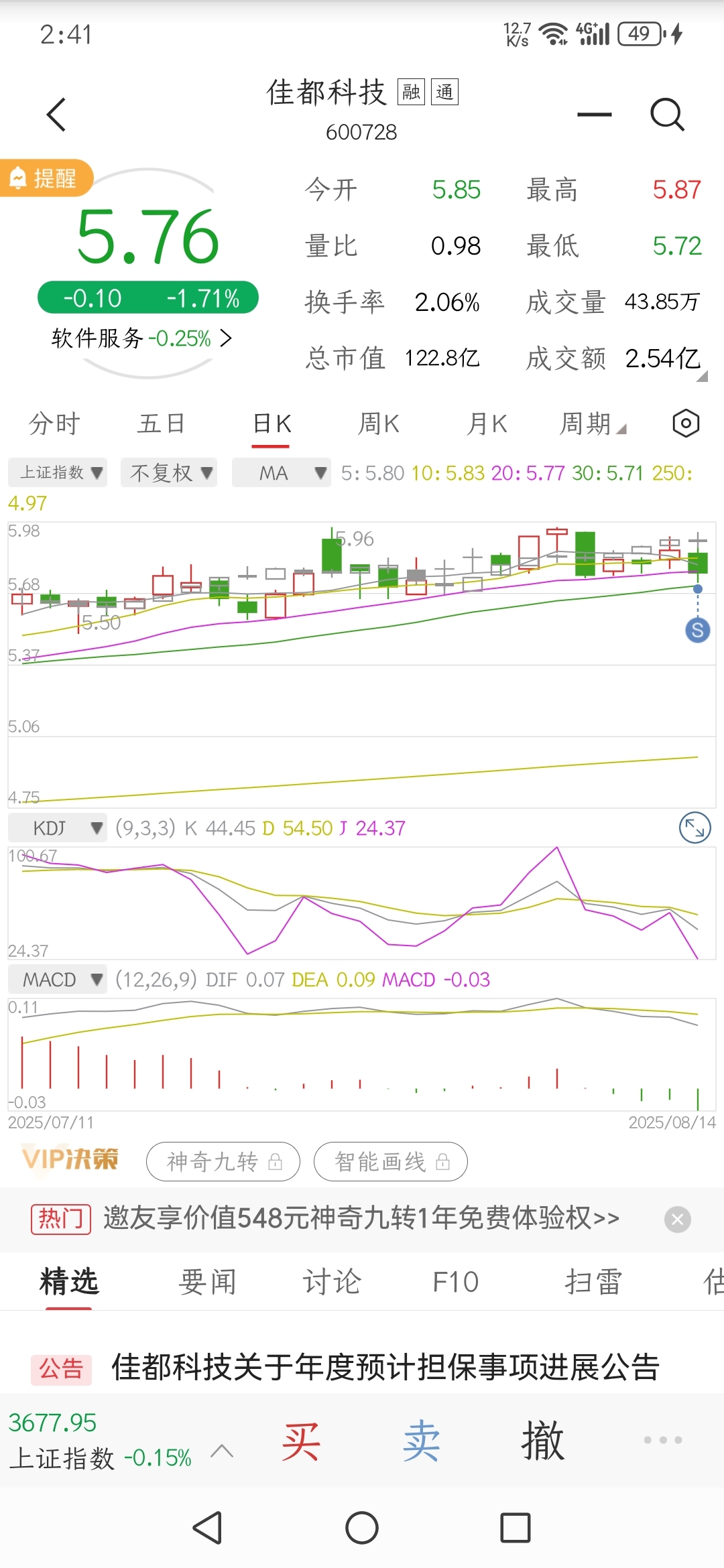Tap the 通 connect badge
Screen dimensions: 724x1568
tap(444, 92)
